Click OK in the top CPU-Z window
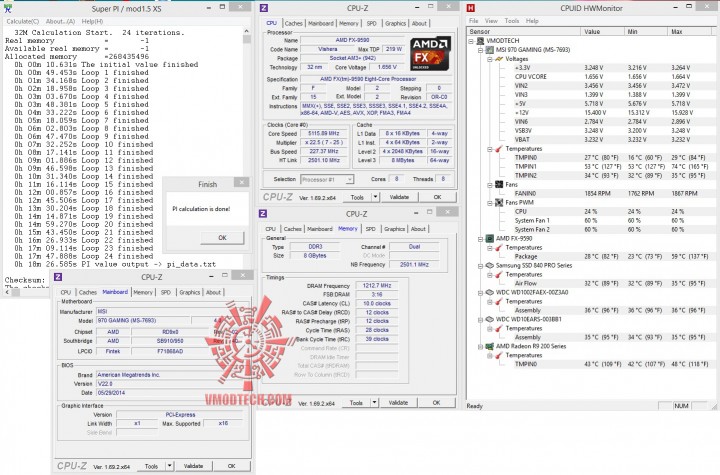Image resolution: width=720 pixels, height=475 pixels. click(437, 197)
